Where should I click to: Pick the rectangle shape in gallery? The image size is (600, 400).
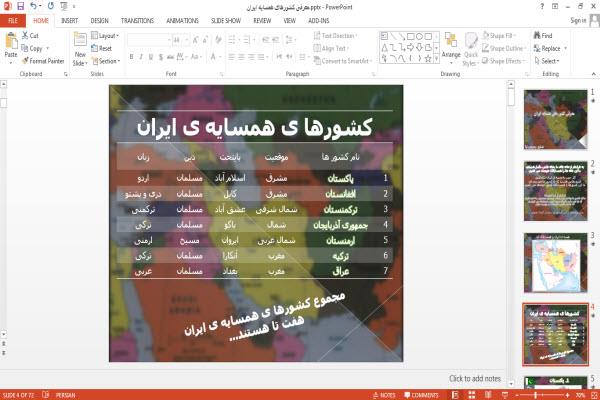pos(411,36)
